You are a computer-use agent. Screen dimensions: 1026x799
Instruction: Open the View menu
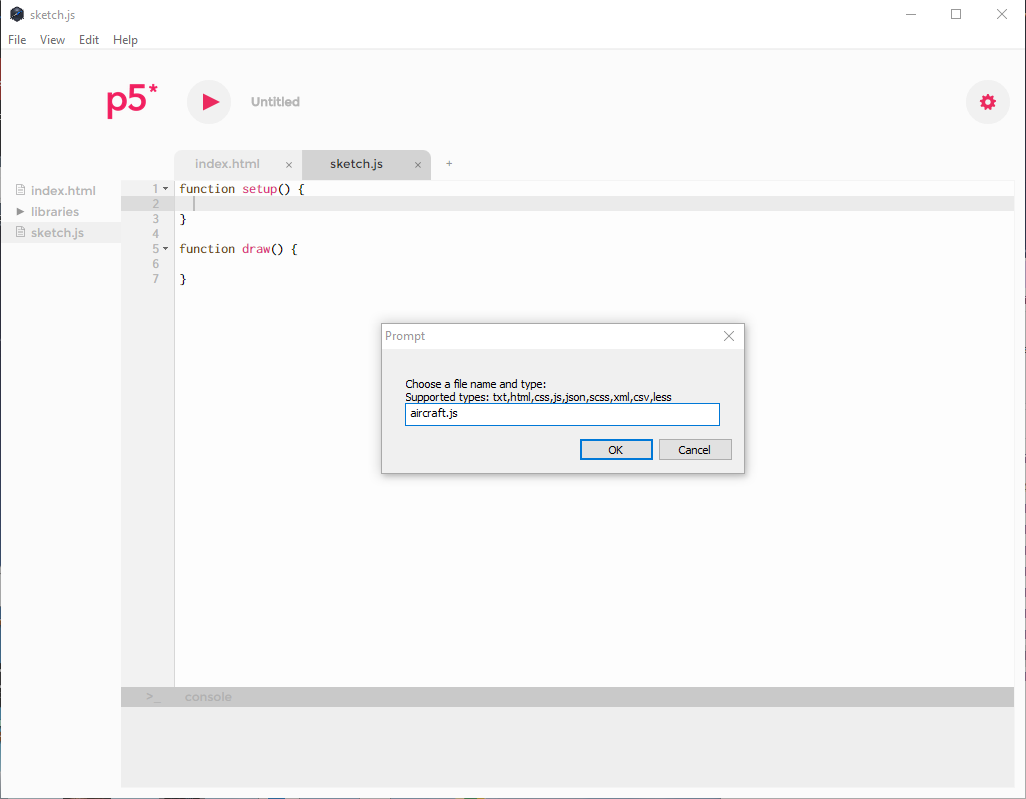pos(52,40)
